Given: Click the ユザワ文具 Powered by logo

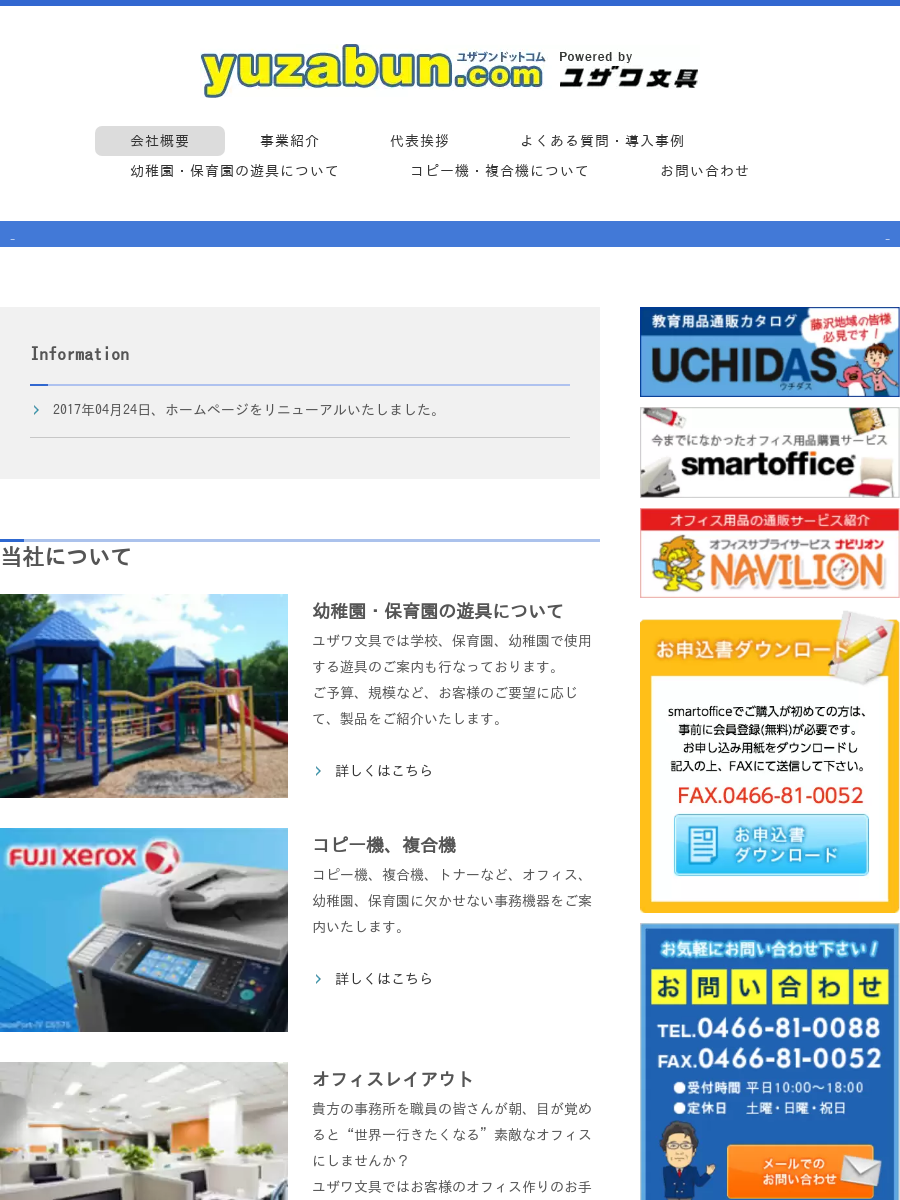Looking at the screenshot, I should [628, 70].
